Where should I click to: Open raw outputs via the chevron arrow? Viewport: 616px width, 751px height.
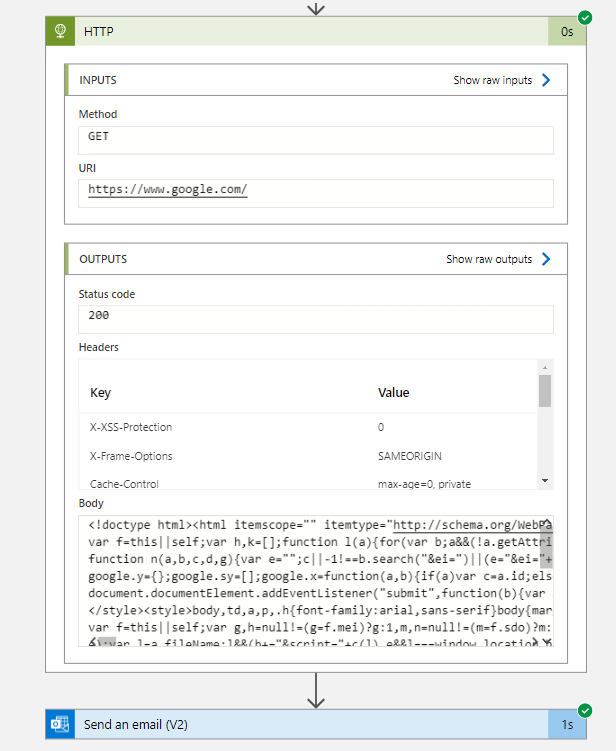click(546, 259)
